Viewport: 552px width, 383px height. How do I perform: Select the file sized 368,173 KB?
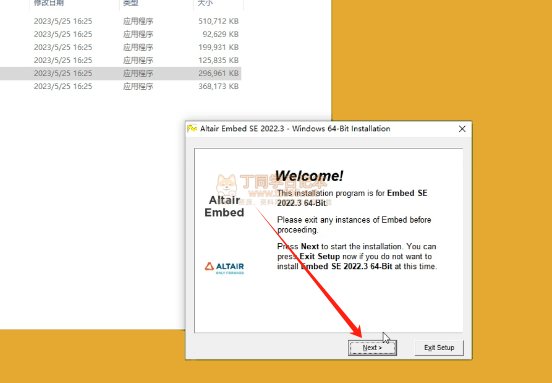(x=120, y=86)
